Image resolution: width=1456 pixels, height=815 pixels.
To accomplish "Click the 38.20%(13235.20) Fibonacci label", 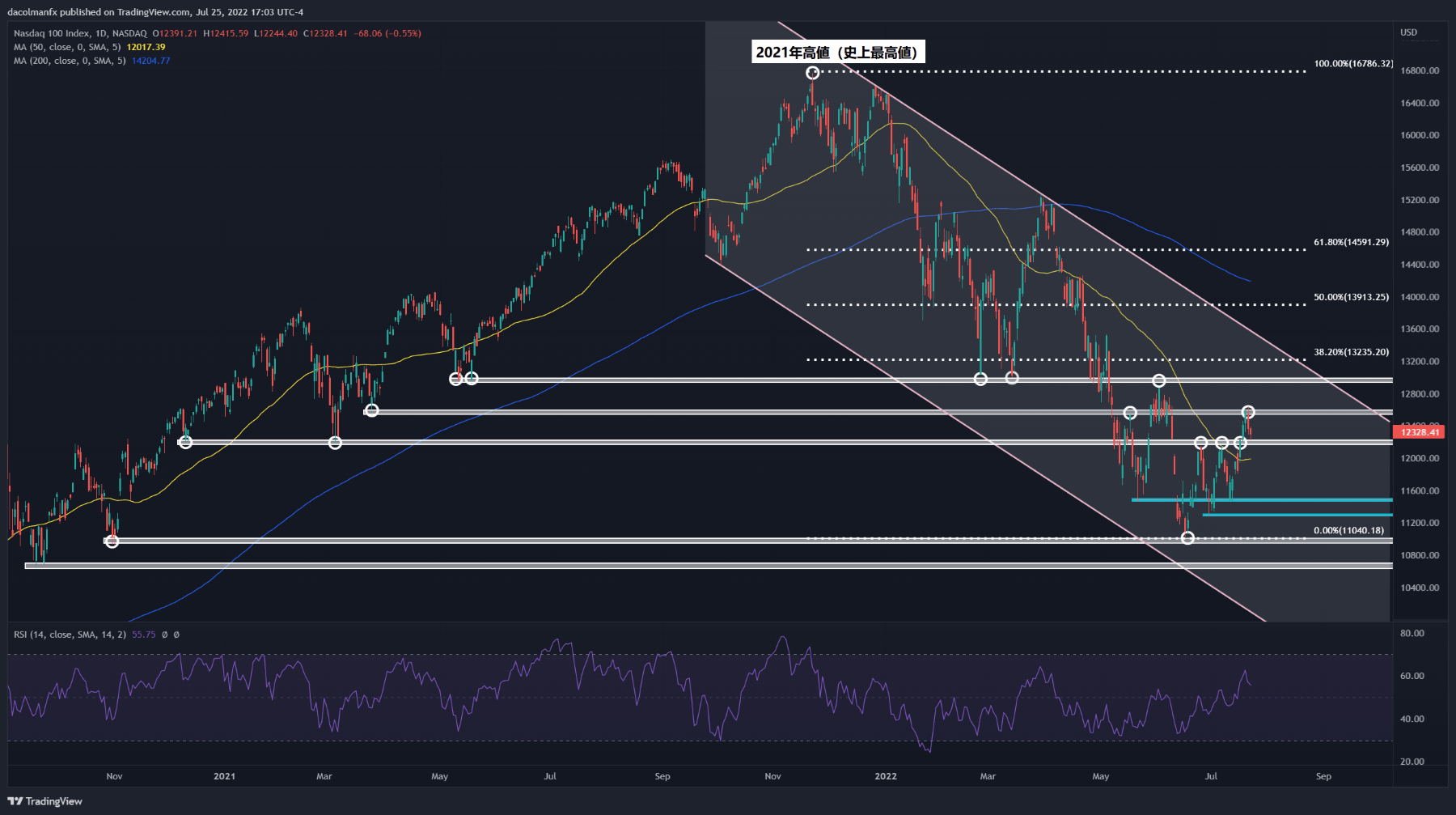I will (1352, 352).
